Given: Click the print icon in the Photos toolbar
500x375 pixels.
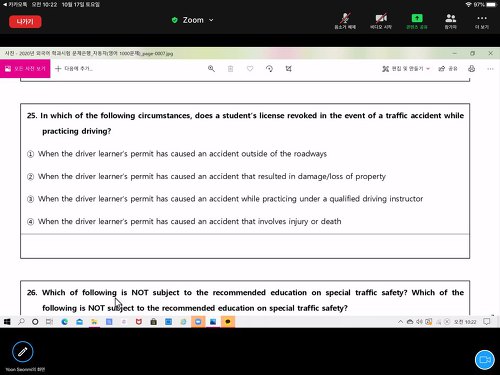Looking at the screenshot, I should [x=471, y=69].
